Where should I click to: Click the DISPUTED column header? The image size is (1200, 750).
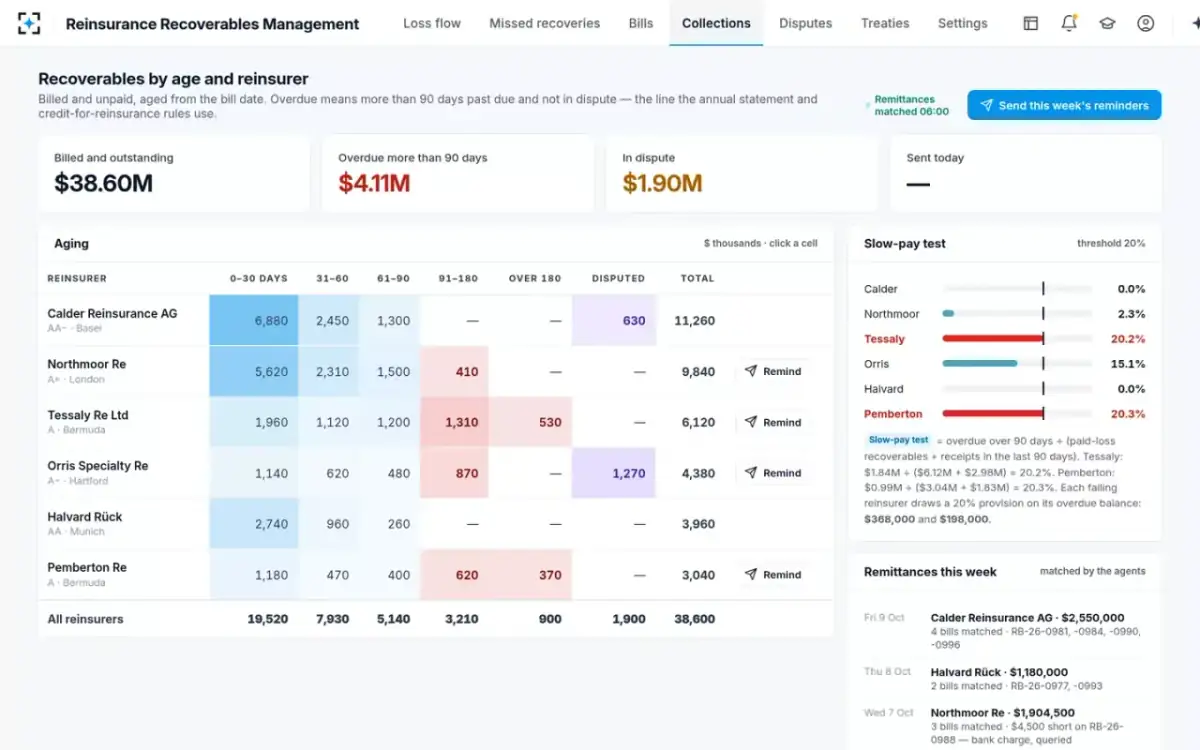click(618, 278)
